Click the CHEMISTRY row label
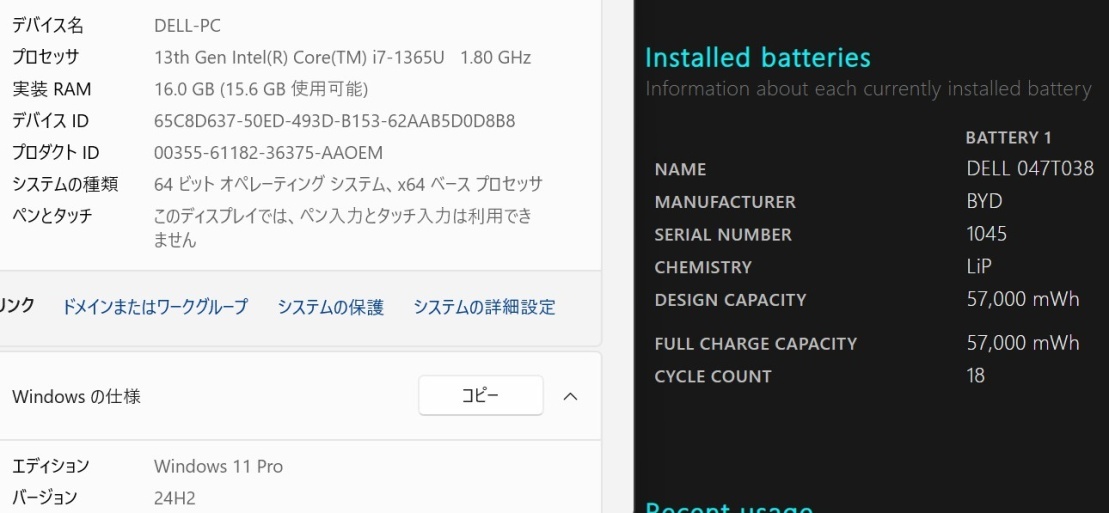Image resolution: width=1109 pixels, height=513 pixels. pyautogui.click(x=703, y=267)
